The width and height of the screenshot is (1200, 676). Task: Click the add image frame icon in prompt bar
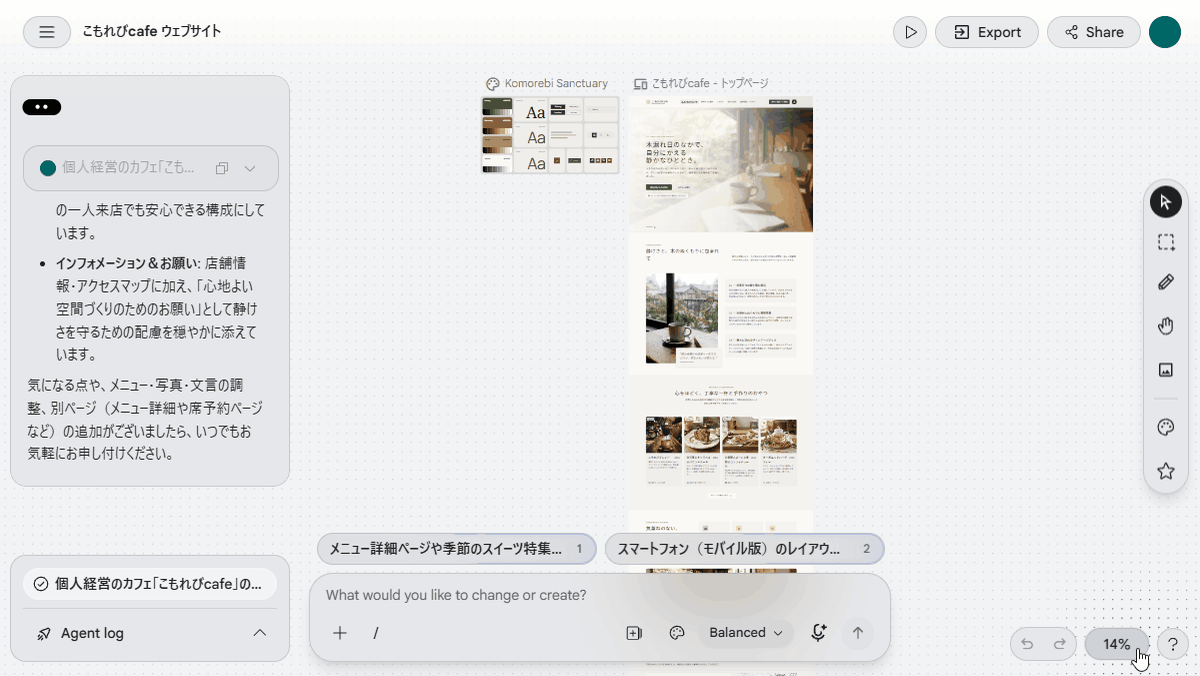click(633, 633)
